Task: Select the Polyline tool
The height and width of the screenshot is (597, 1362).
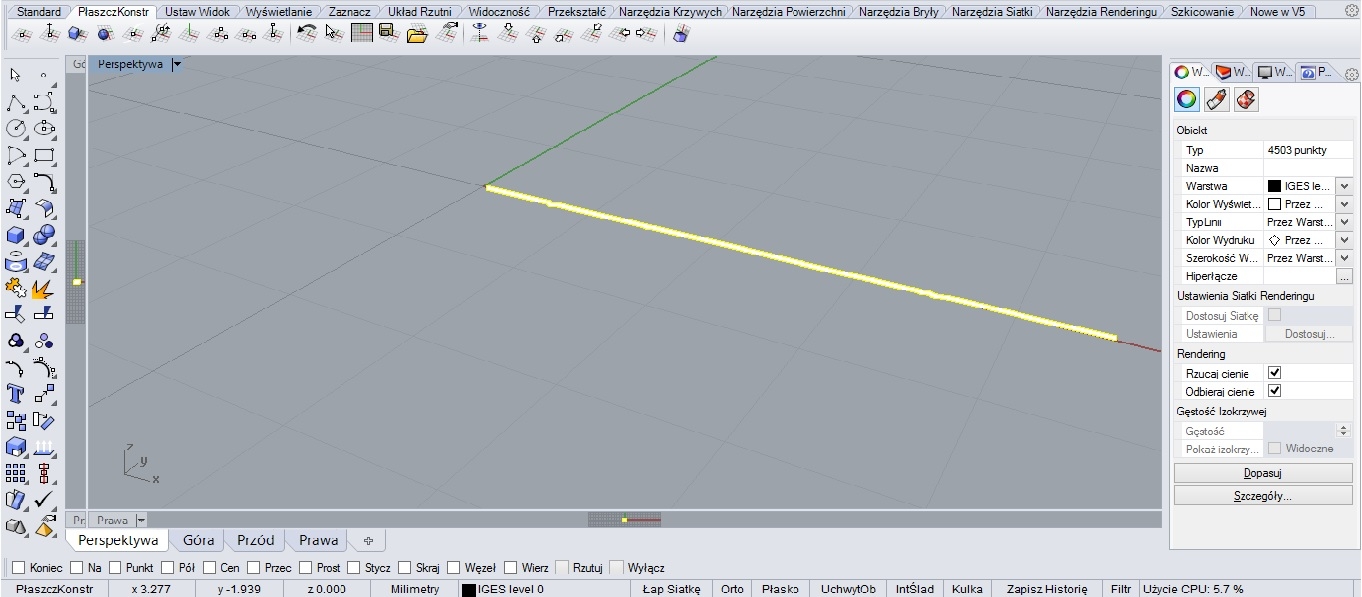Action: tap(15, 102)
